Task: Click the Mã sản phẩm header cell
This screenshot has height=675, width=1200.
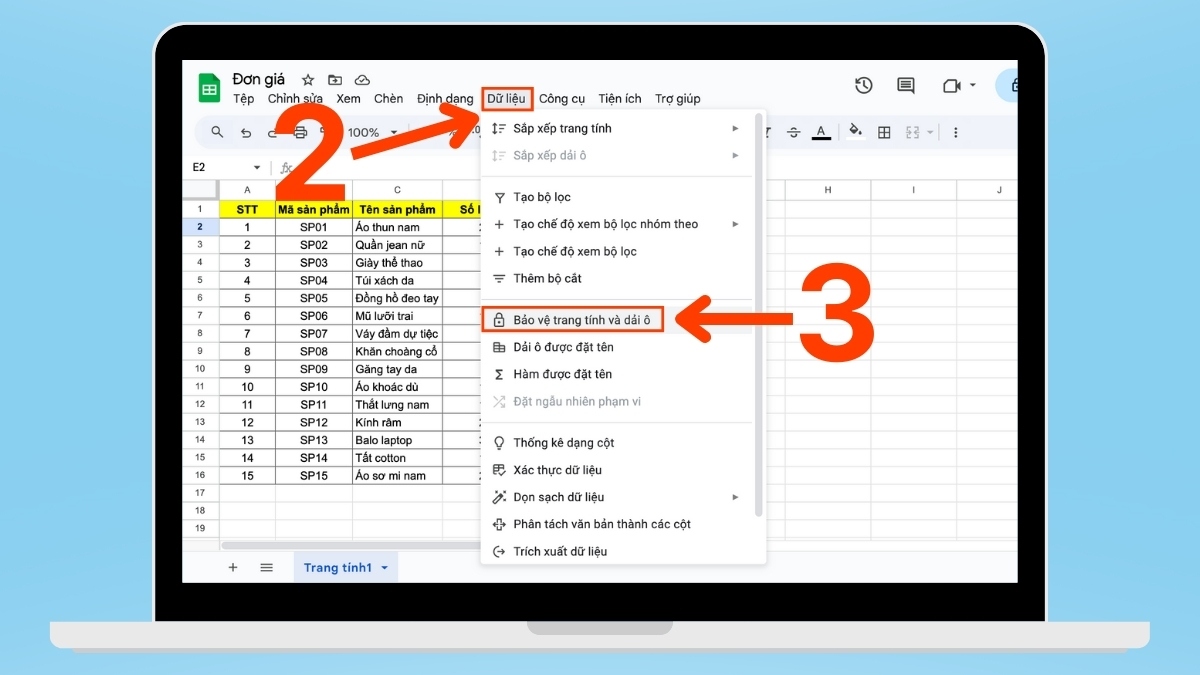Action: 314,210
